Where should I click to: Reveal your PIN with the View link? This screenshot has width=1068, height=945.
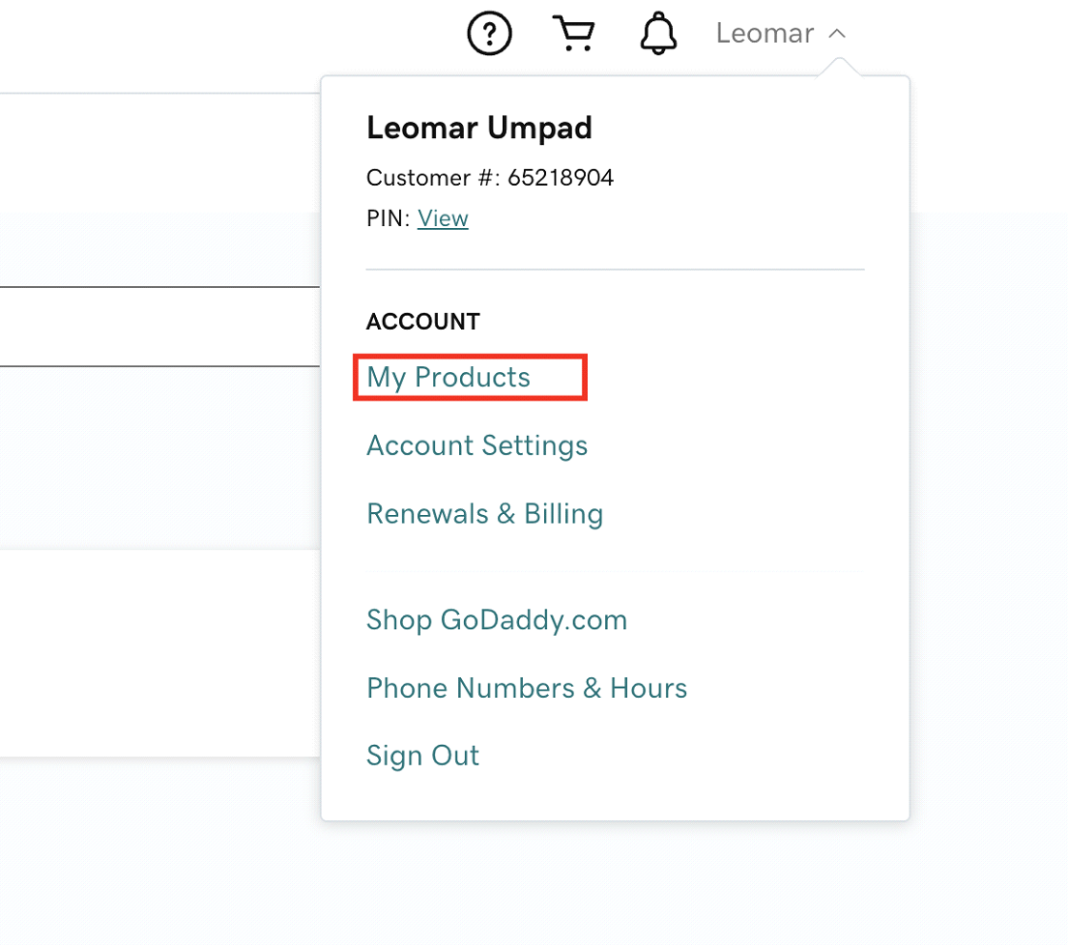[x=443, y=218]
